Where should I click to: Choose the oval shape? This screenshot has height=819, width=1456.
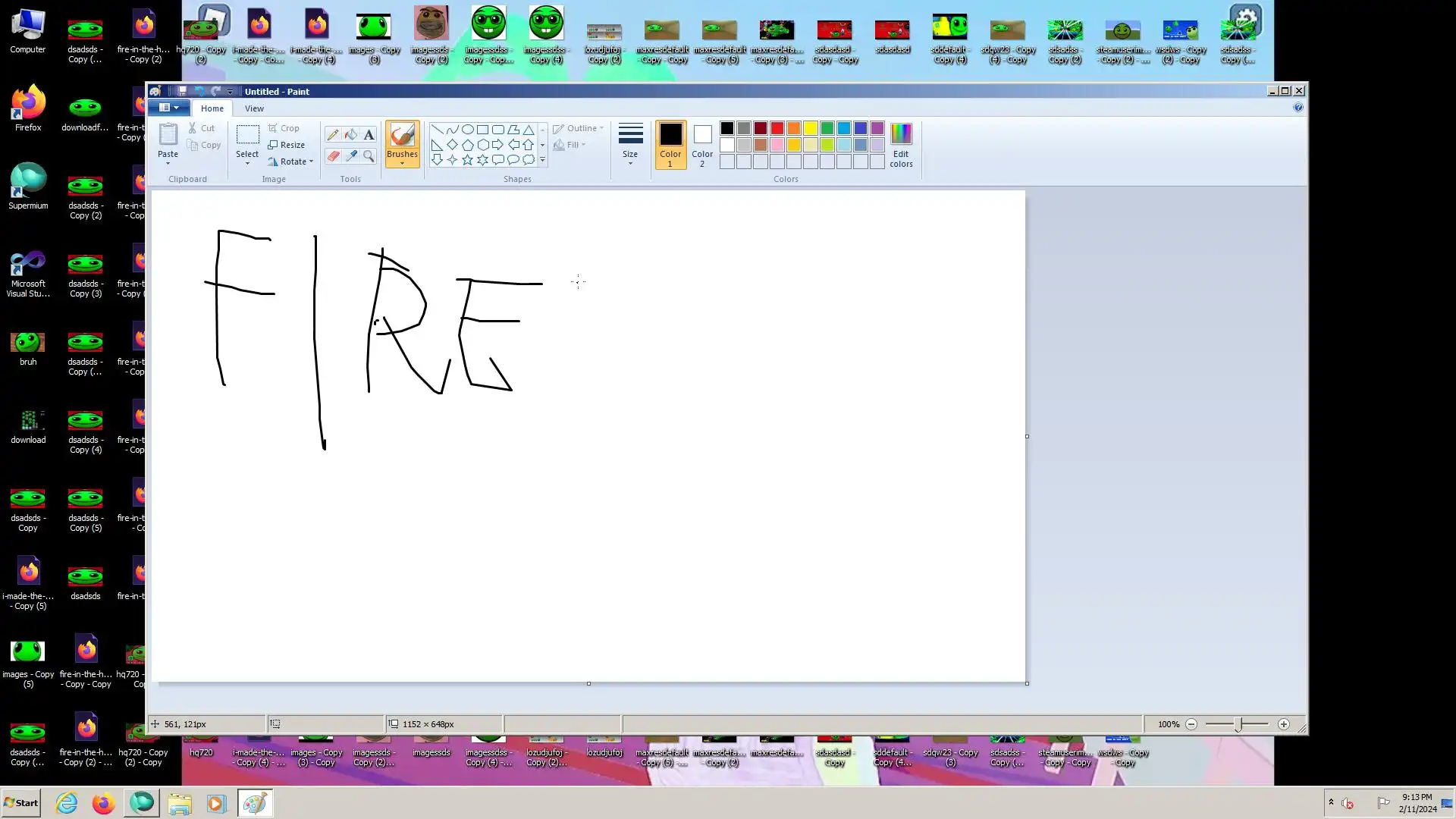coord(467,129)
